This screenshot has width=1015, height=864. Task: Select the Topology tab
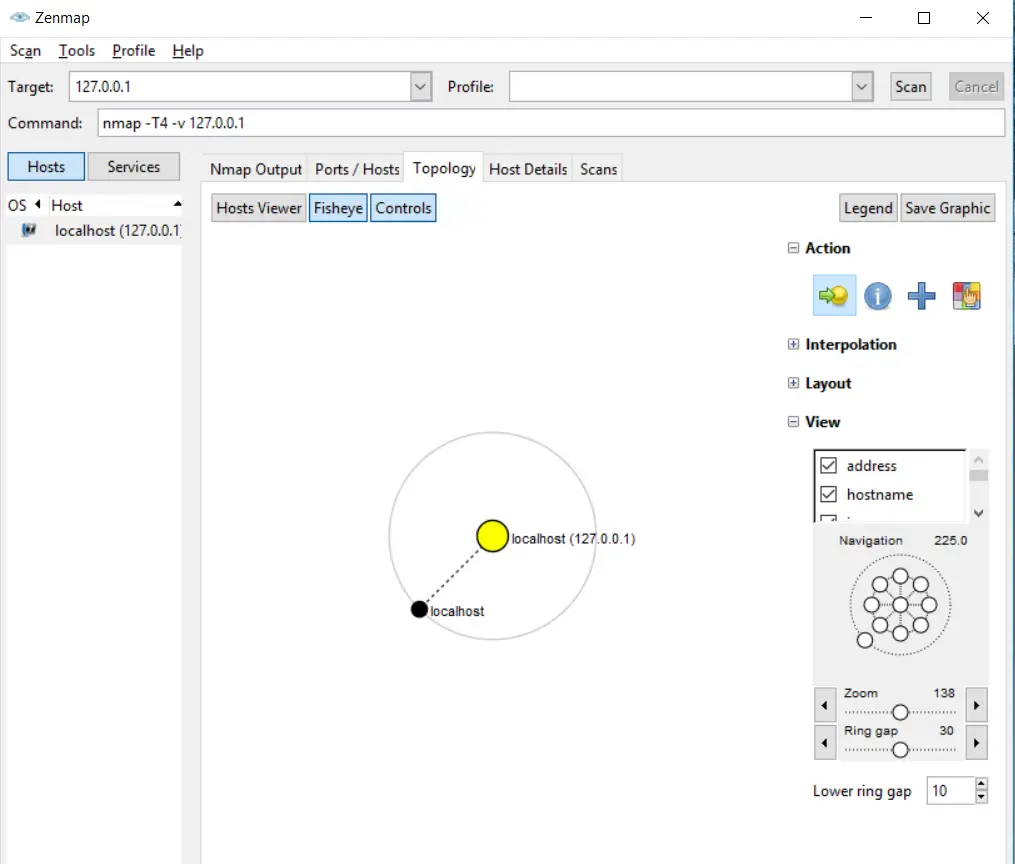[444, 168]
